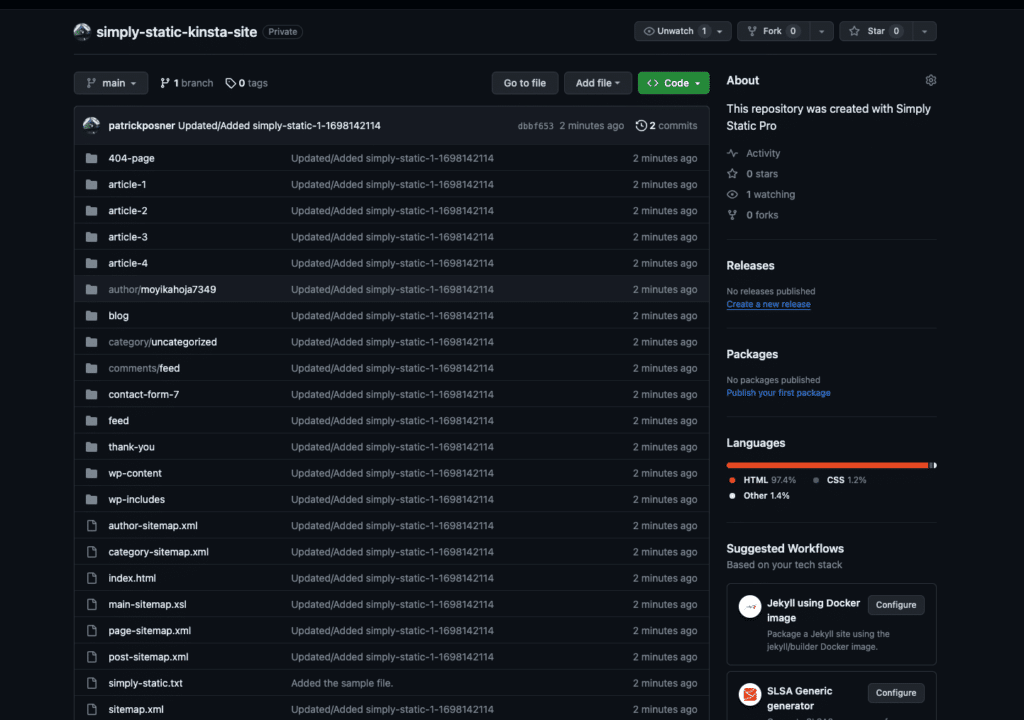Image resolution: width=1024 pixels, height=720 pixels.
Task: Click the folder icon beside feed
Action: (91, 421)
